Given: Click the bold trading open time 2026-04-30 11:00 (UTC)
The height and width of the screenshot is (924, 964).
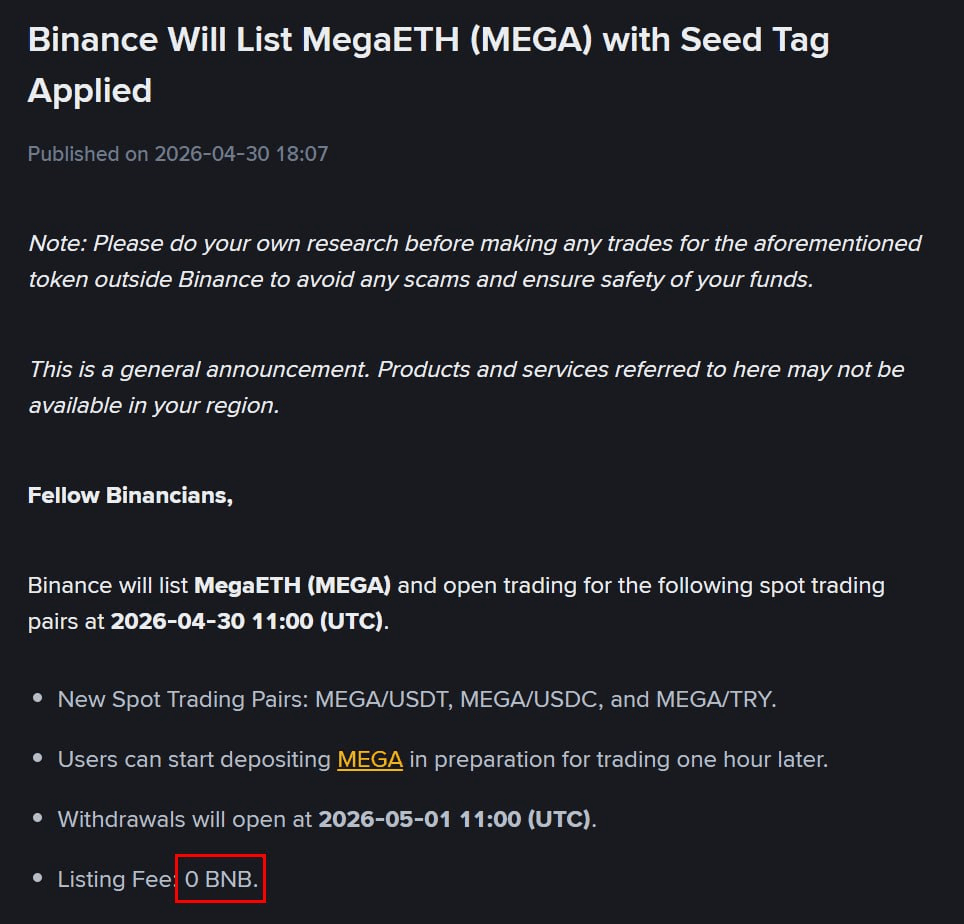Looking at the screenshot, I should pyautogui.click(x=247, y=620).
